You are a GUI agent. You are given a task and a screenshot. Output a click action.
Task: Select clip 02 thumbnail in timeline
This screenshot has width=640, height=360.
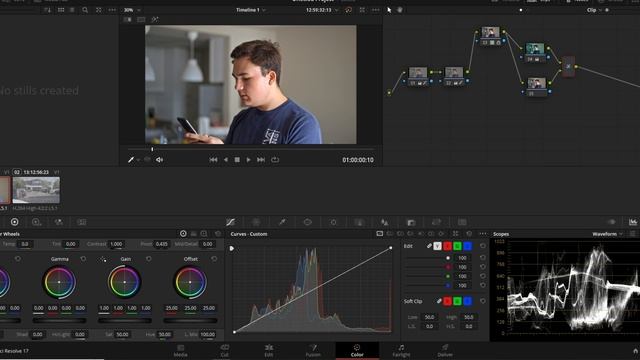point(36,190)
